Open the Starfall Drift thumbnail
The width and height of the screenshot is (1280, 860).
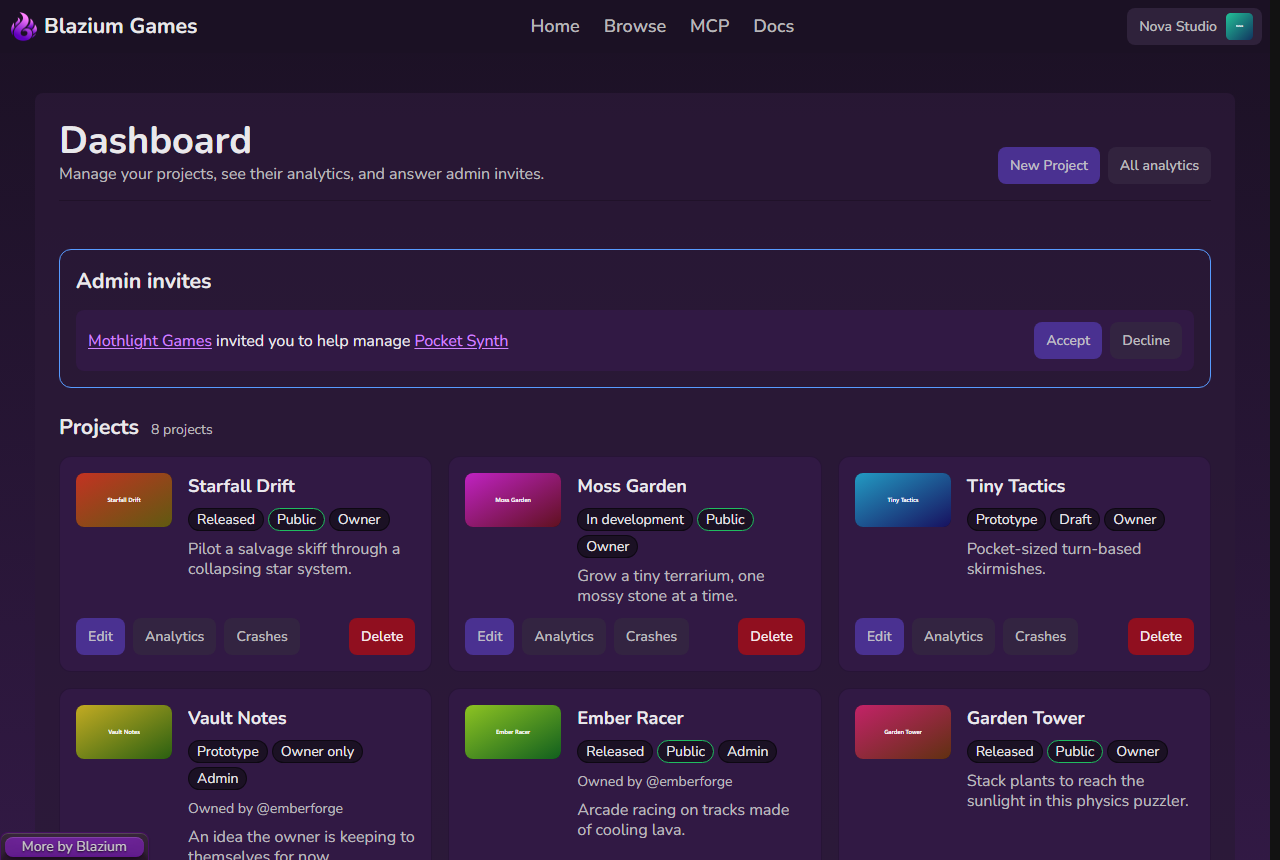(124, 500)
